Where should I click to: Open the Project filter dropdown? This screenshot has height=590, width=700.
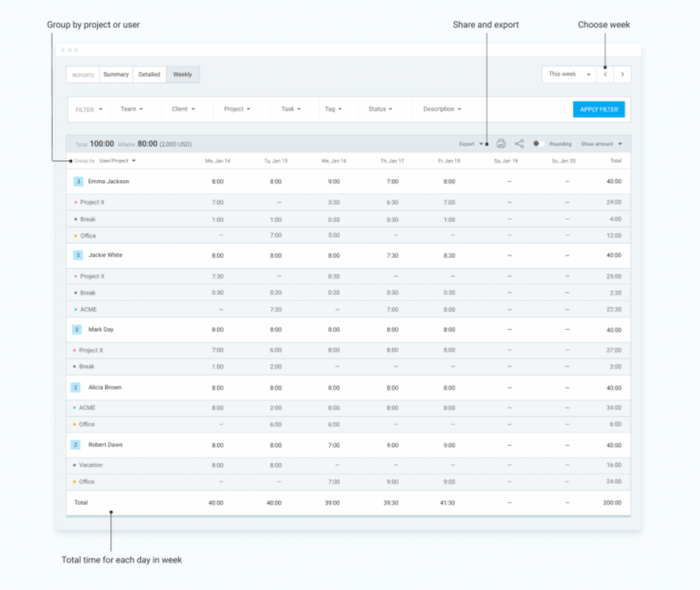(x=237, y=109)
